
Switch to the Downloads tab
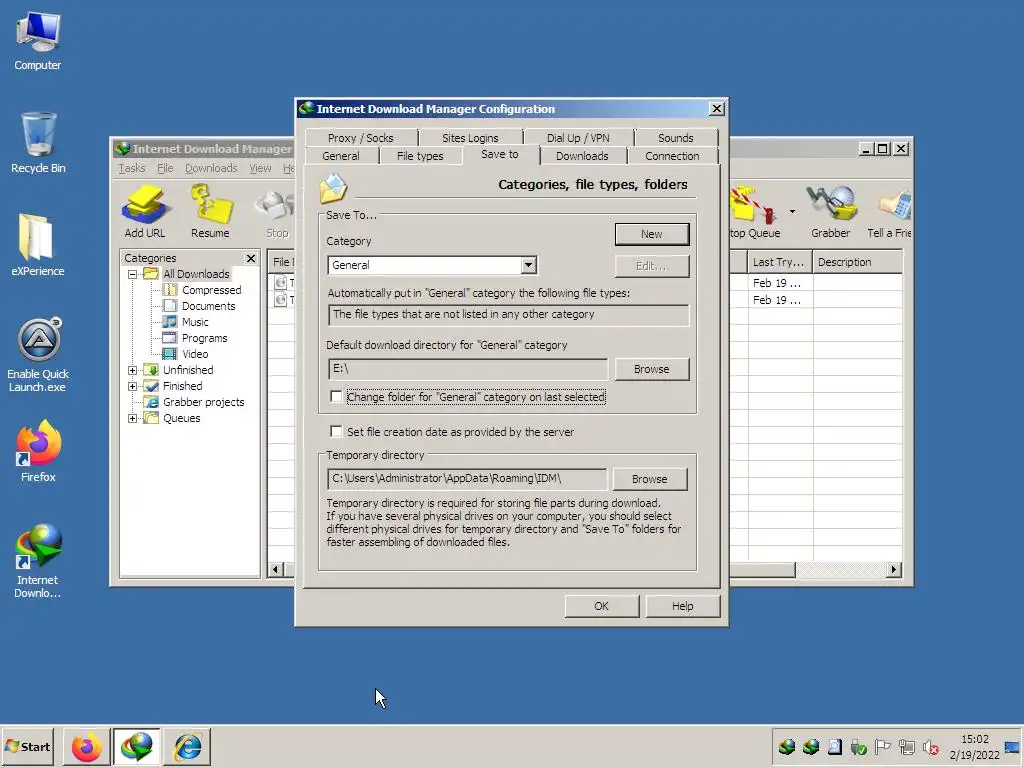(582, 156)
